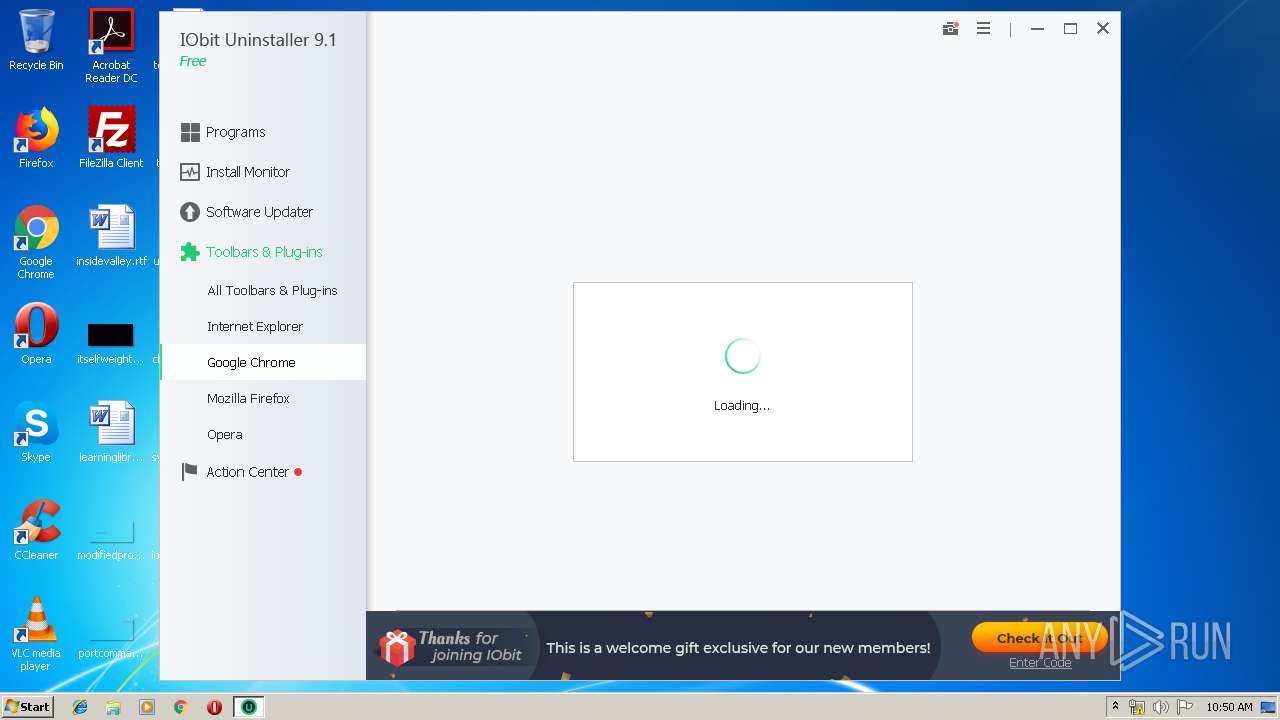This screenshot has height=720, width=1280.
Task: Open Action Center flag in tray
Action: coord(1185,707)
